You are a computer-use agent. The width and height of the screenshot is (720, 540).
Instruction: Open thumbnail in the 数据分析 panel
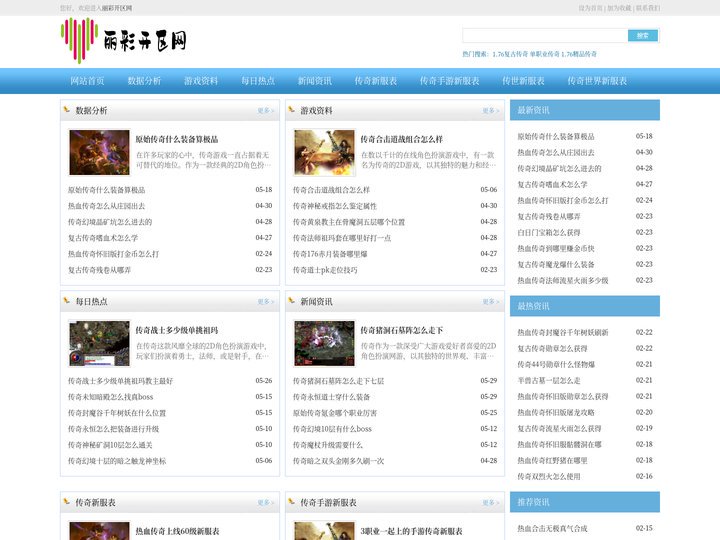pos(99,152)
